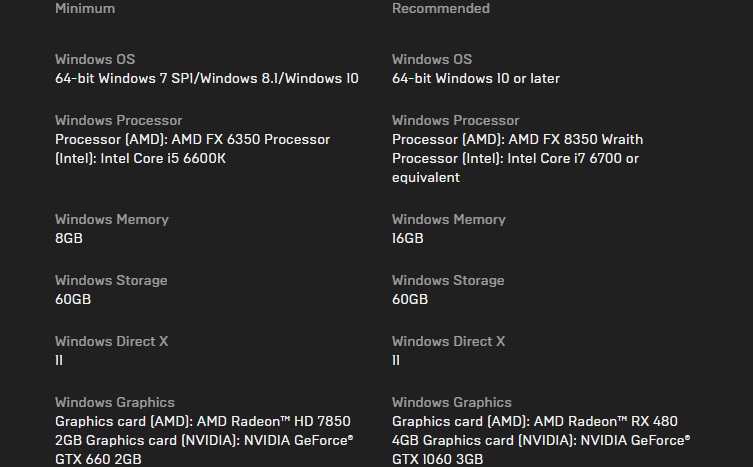Image resolution: width=753 pixels, height=467 pixels.
Task: Click the 64-bit Windows 7 SP1 requirement text
Action: [x=206, y=78]
